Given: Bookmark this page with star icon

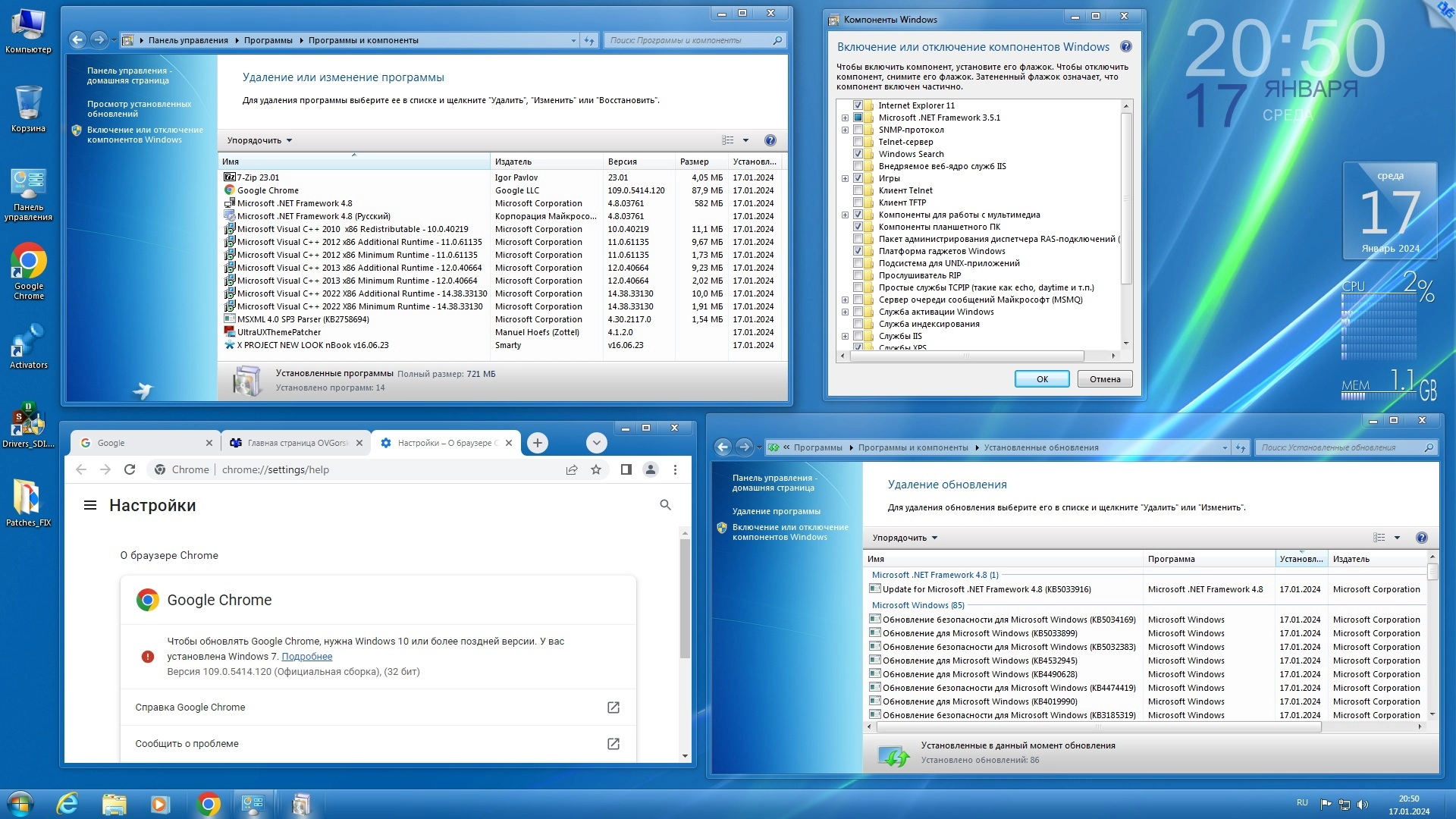Looking at the screenshot, I should (x=596, y=469).
